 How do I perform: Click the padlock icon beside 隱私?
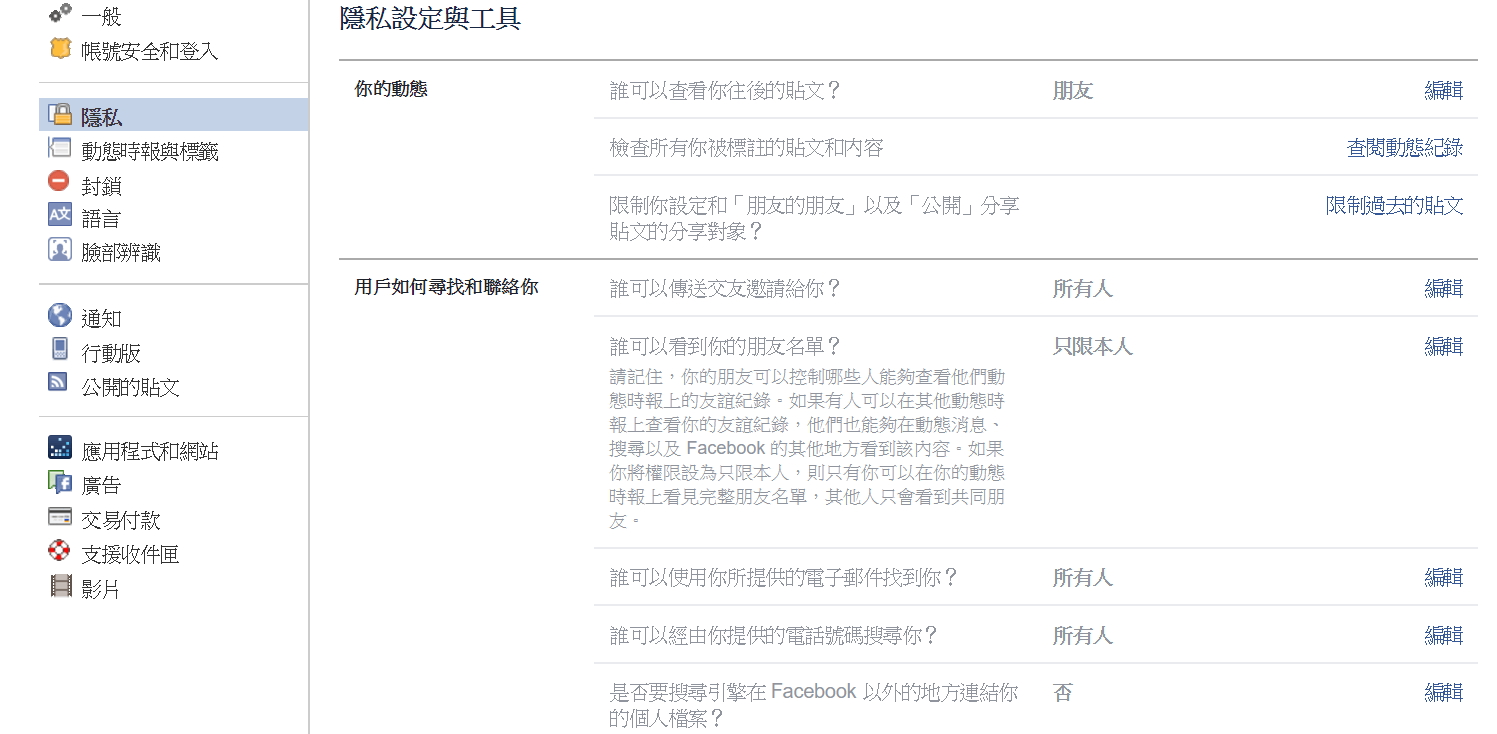[x=60, y=115]
